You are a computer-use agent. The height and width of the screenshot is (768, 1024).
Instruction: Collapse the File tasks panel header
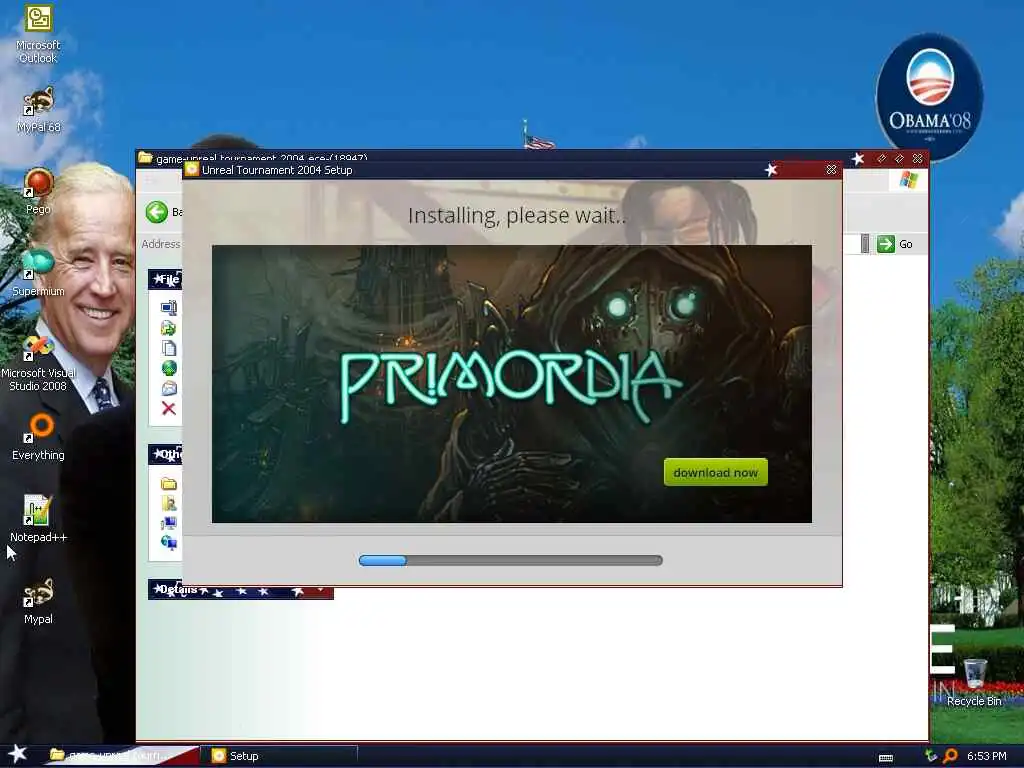point(165,280)
